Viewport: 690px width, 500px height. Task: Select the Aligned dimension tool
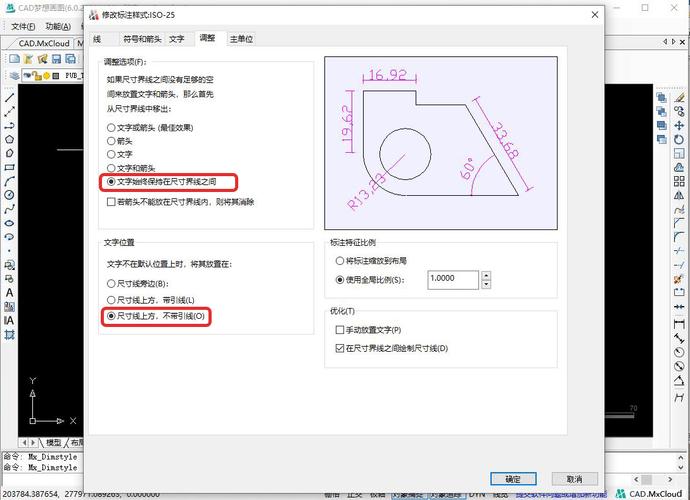pos(679,338)
